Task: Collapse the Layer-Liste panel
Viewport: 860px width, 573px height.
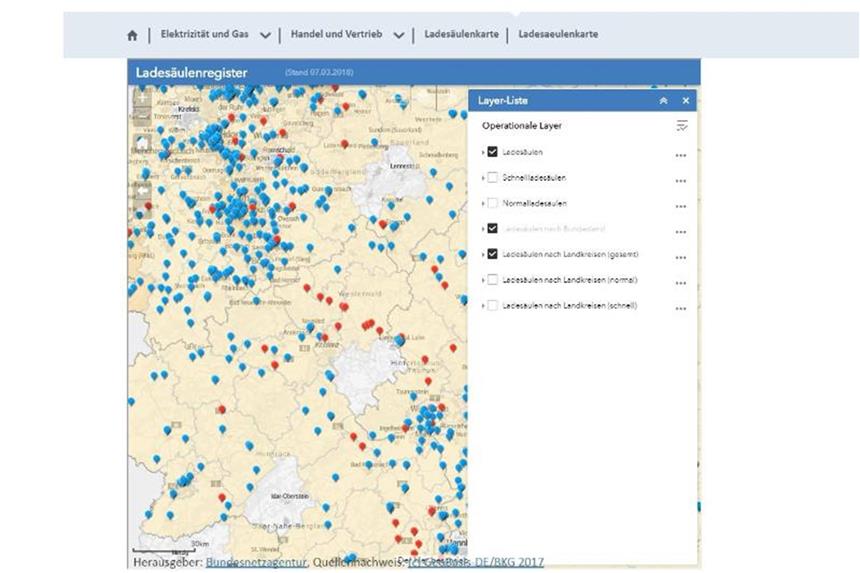Action: click(663, 101)
